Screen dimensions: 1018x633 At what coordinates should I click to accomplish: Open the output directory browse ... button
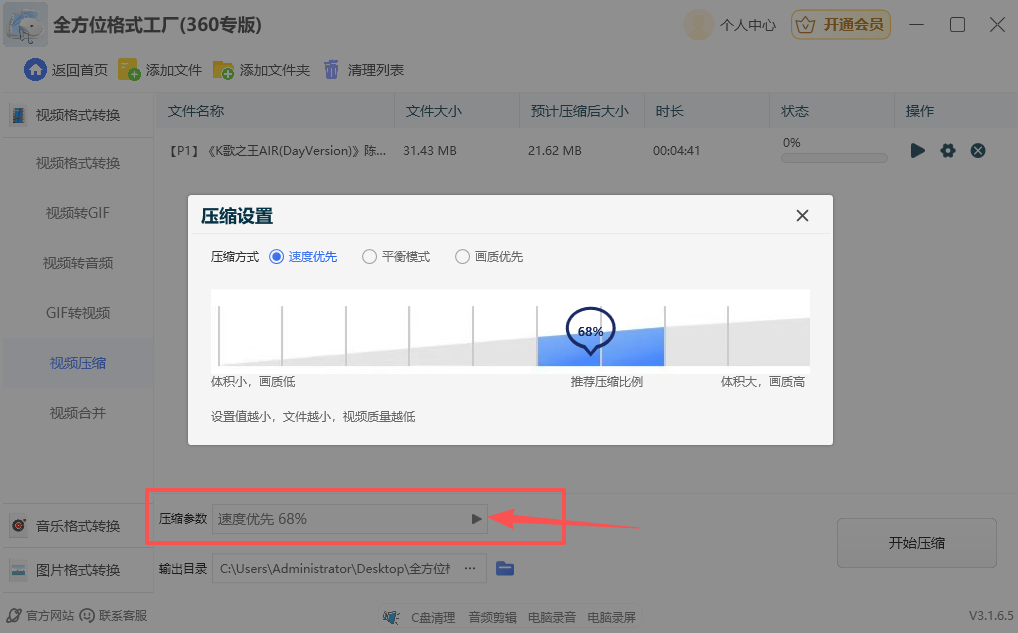(x=470, y=568)
